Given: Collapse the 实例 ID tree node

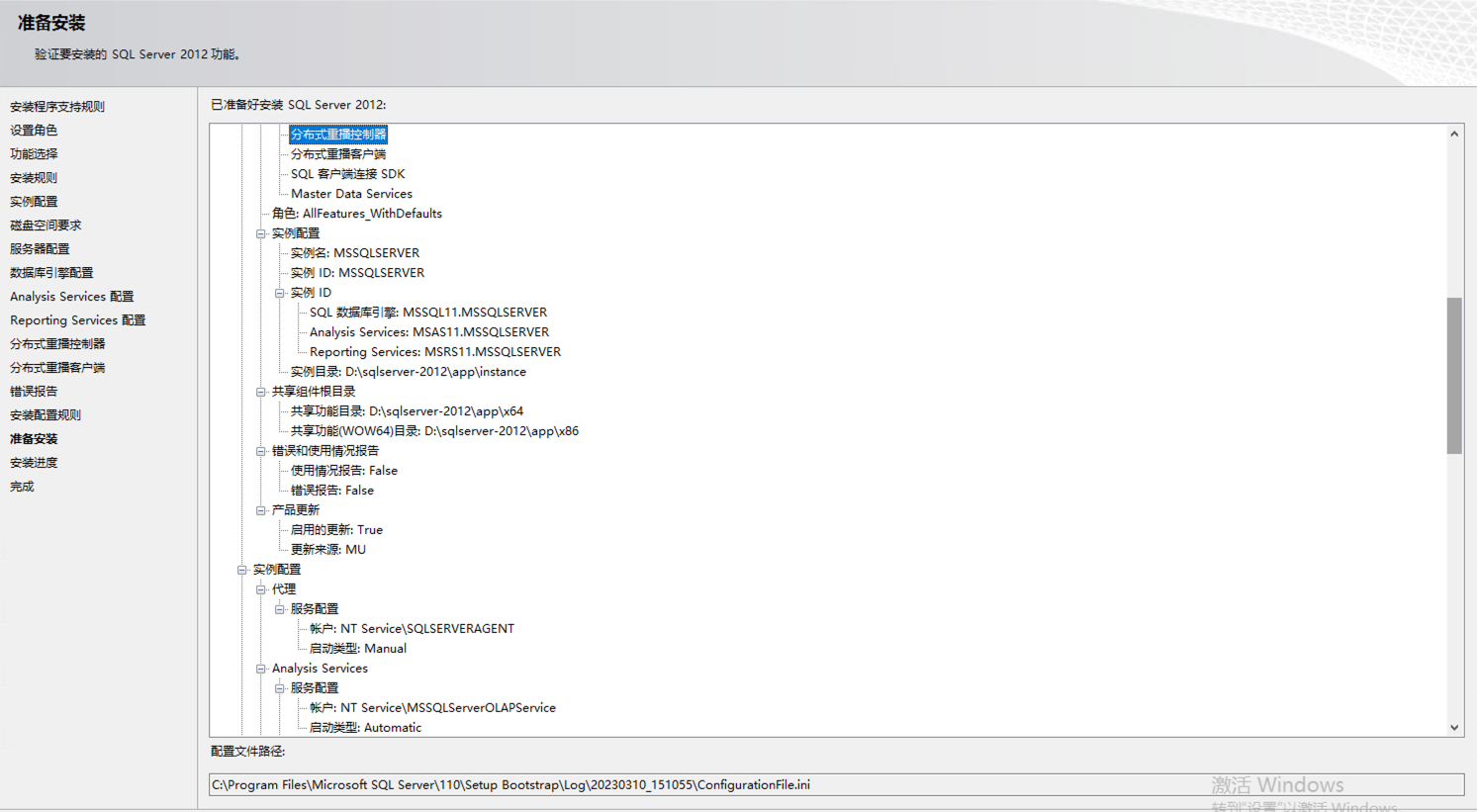Looking at the screenshot, I should tap(280, 293).
